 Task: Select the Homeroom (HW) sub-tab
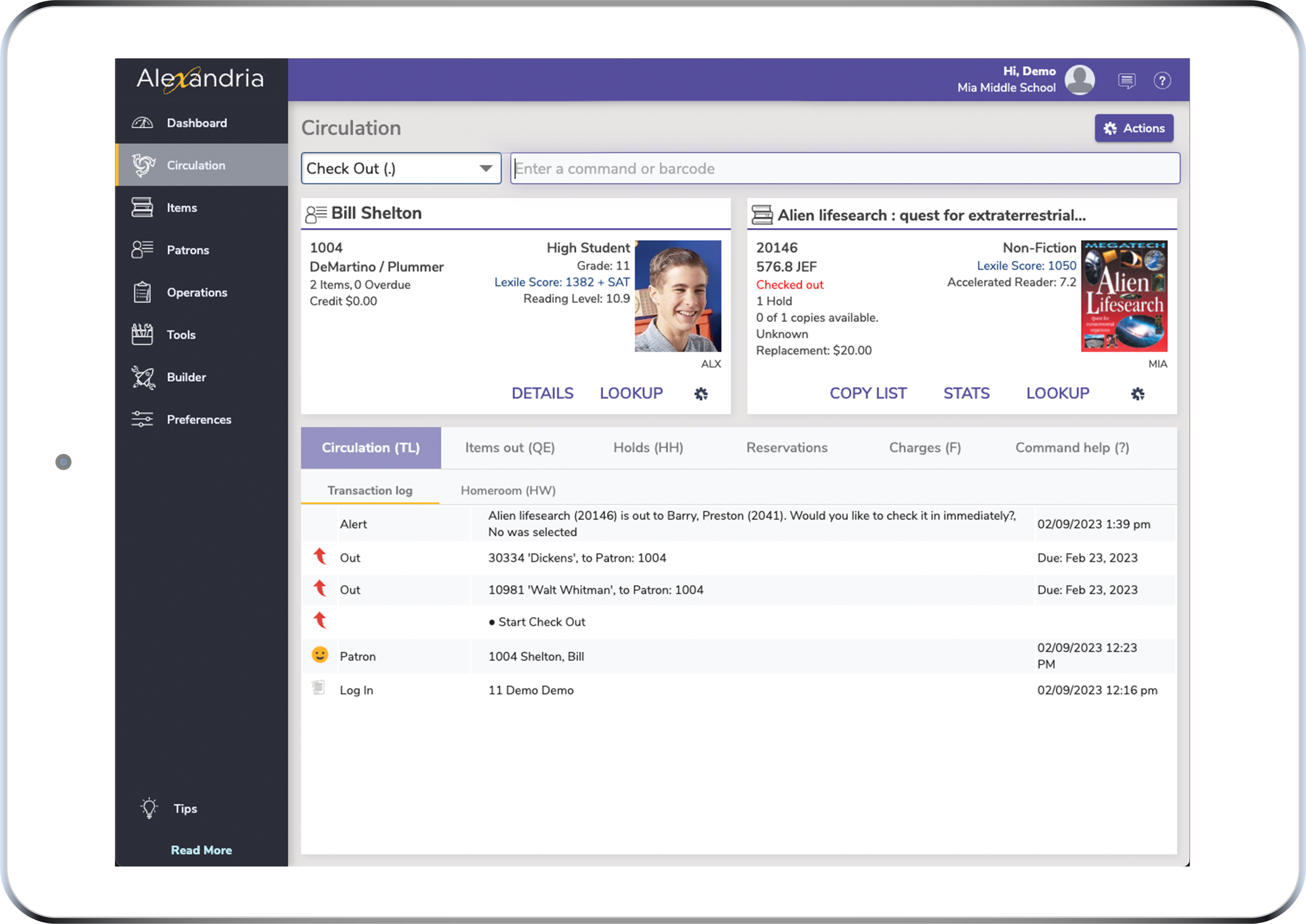pos(509,490)
